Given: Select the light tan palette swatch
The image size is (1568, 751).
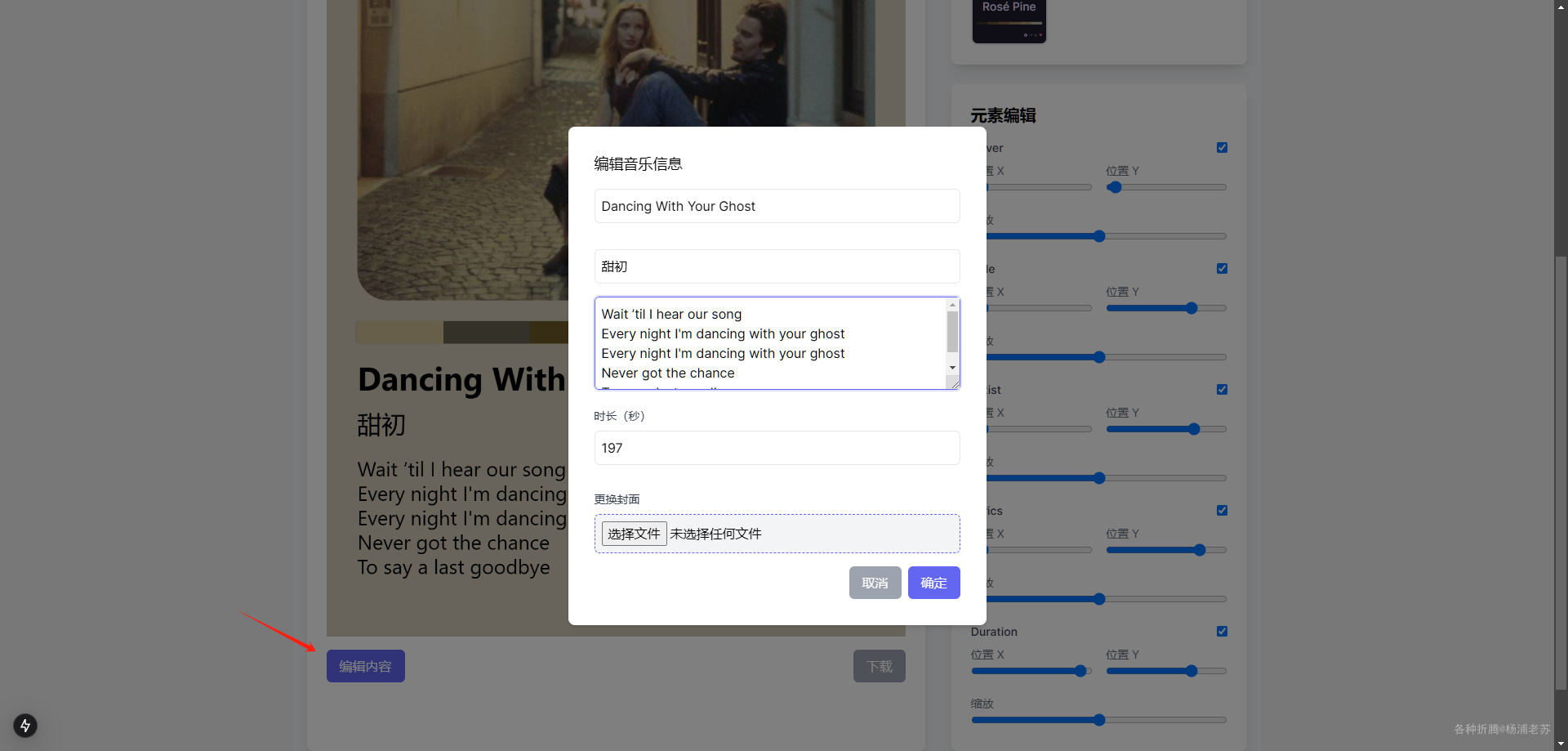Looking at the screenshot, I should (x=400, y=332).
